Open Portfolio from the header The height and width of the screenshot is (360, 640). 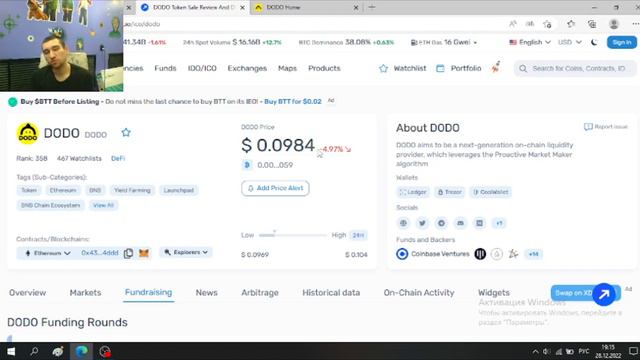point(459,68)
